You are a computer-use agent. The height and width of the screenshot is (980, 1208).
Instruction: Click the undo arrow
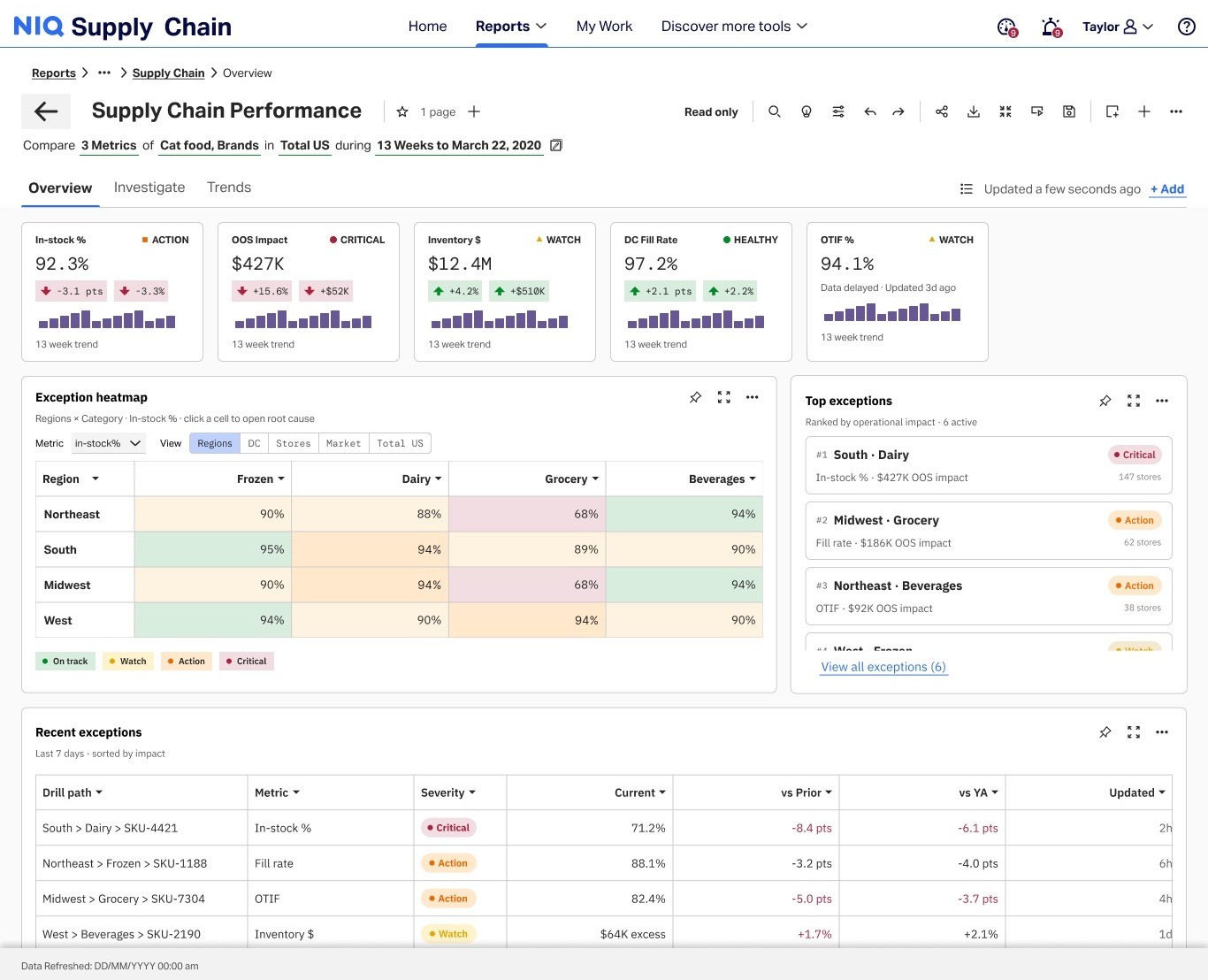click(870, 111)
